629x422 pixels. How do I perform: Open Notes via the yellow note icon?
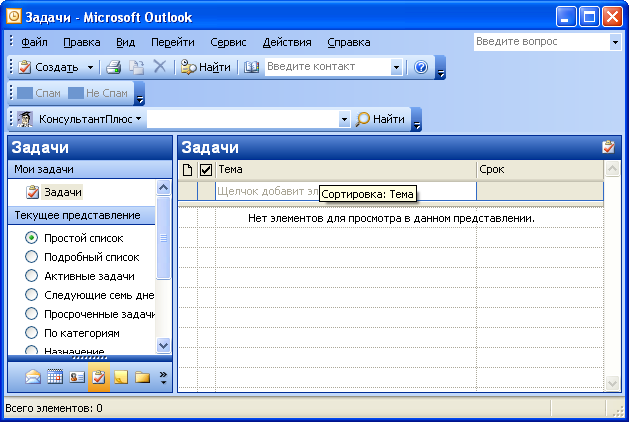tap(121, 377)
